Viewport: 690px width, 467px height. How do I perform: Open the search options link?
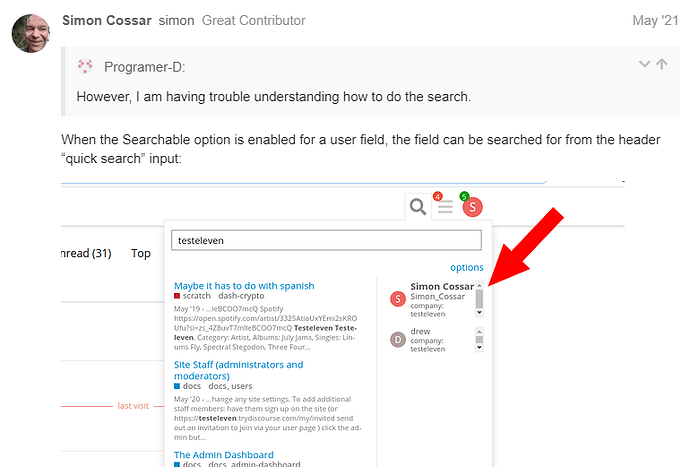[x=466, y=268]
